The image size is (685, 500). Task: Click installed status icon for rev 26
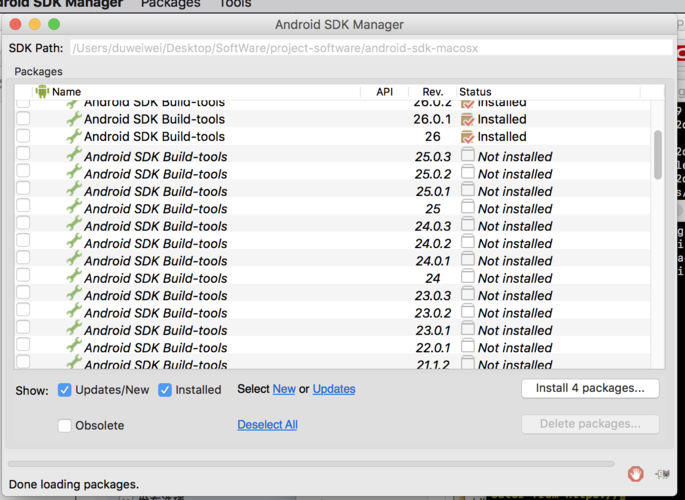click(x=467, y=137)
